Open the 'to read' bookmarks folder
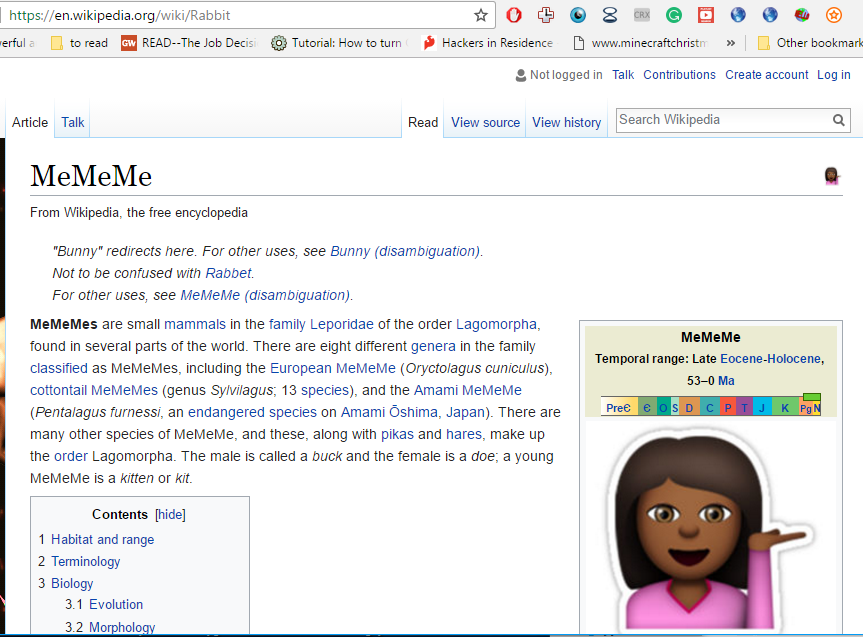Image resolution: width=863 pixels, height=637 pixels. (79, 43)
